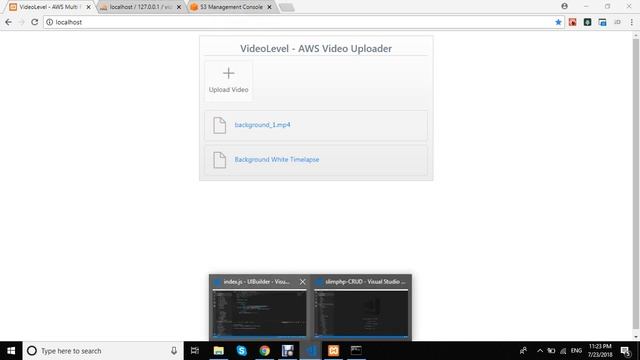The image size is (640, 360).
Task: Click the floppy-disk app taskbar icon
Action: pyautogui.click(x=287, y=351)
